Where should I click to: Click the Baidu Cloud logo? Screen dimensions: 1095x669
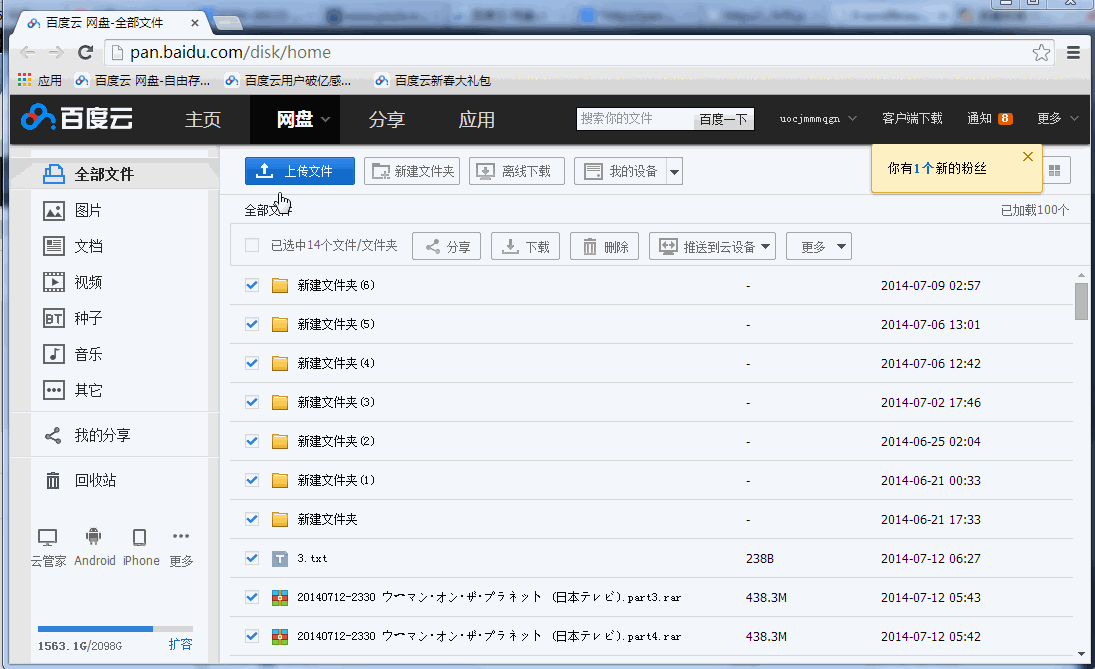[x=77, y=119]
